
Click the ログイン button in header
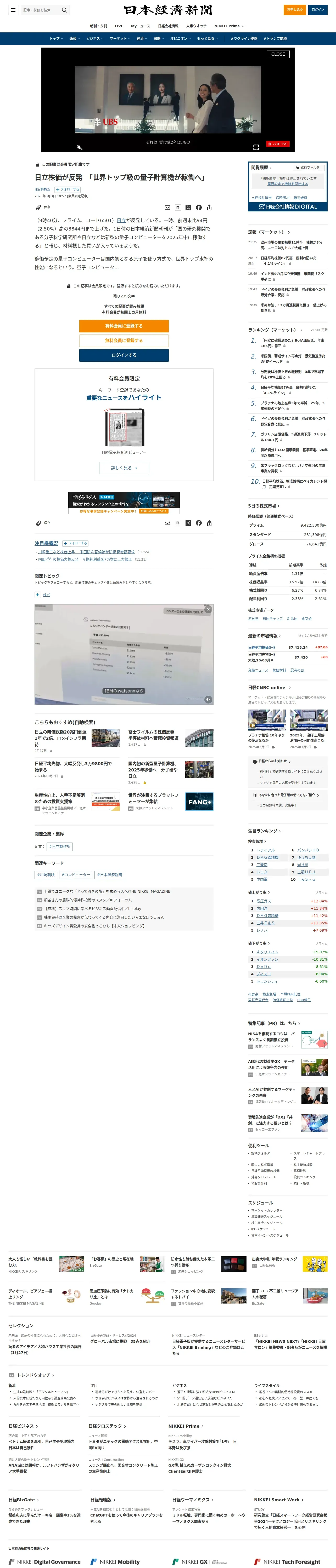coord(318,10)
